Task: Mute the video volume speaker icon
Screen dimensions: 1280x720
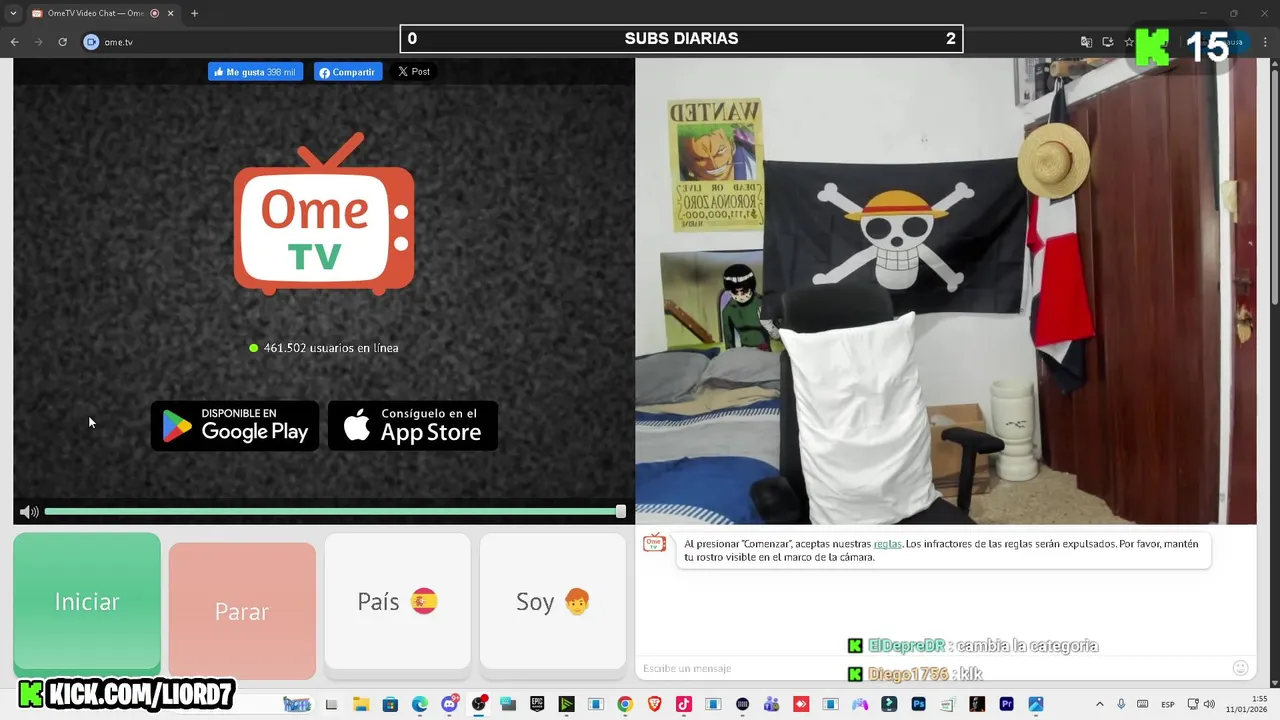Action: pyautogui.click(x=29, y=512)
